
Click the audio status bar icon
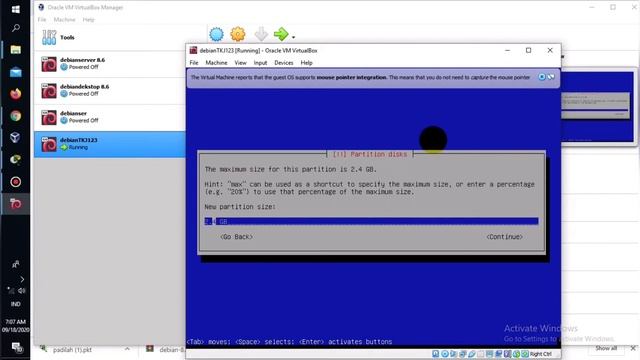[454, 354]
